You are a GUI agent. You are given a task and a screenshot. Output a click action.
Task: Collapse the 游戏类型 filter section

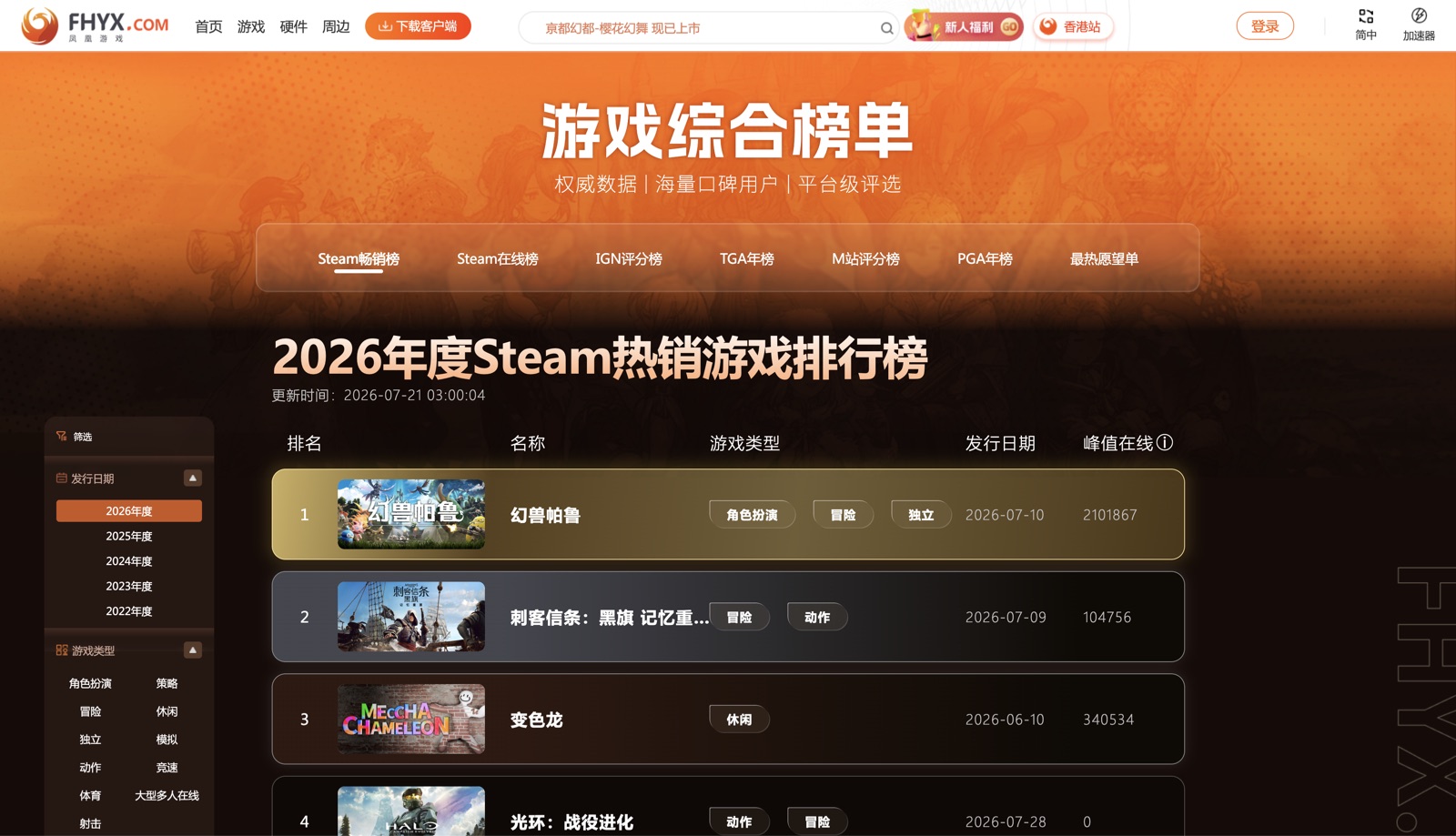tap(193, 650)
